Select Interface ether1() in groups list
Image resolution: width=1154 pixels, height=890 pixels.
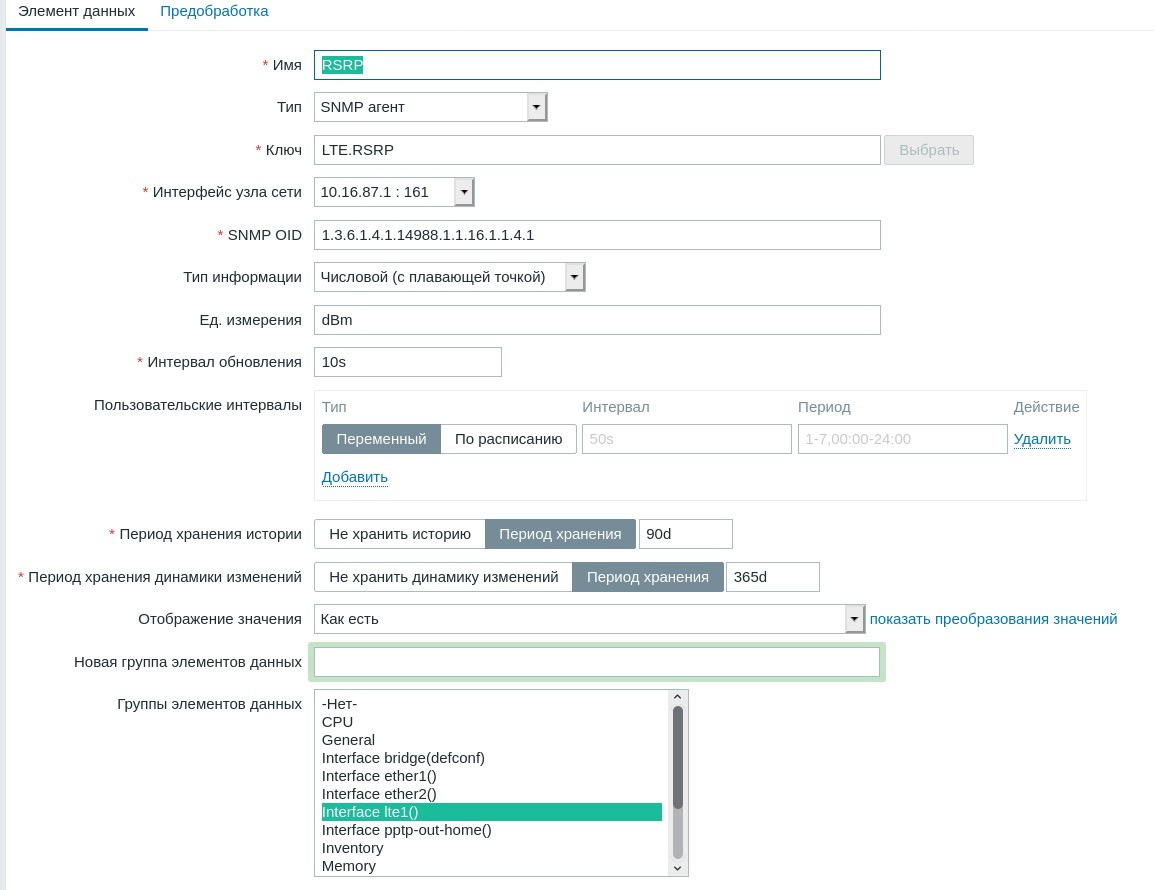379,776
